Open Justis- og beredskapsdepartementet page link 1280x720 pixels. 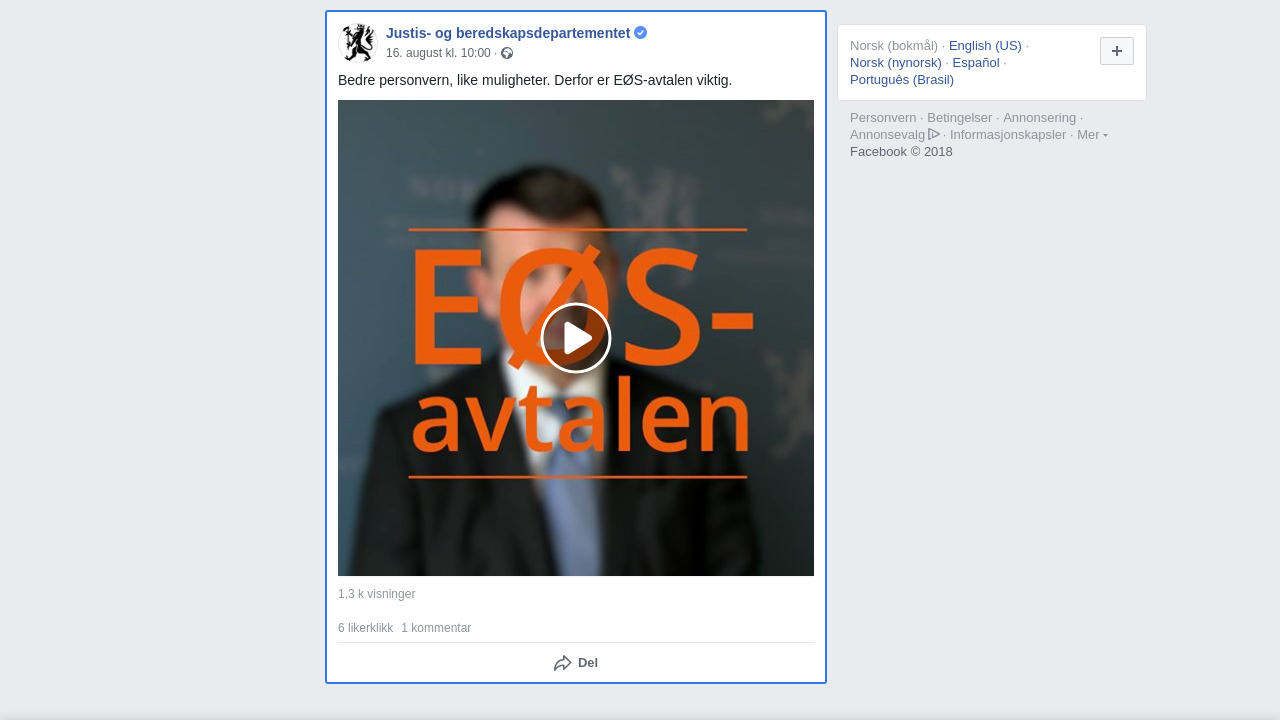point(508,33)
